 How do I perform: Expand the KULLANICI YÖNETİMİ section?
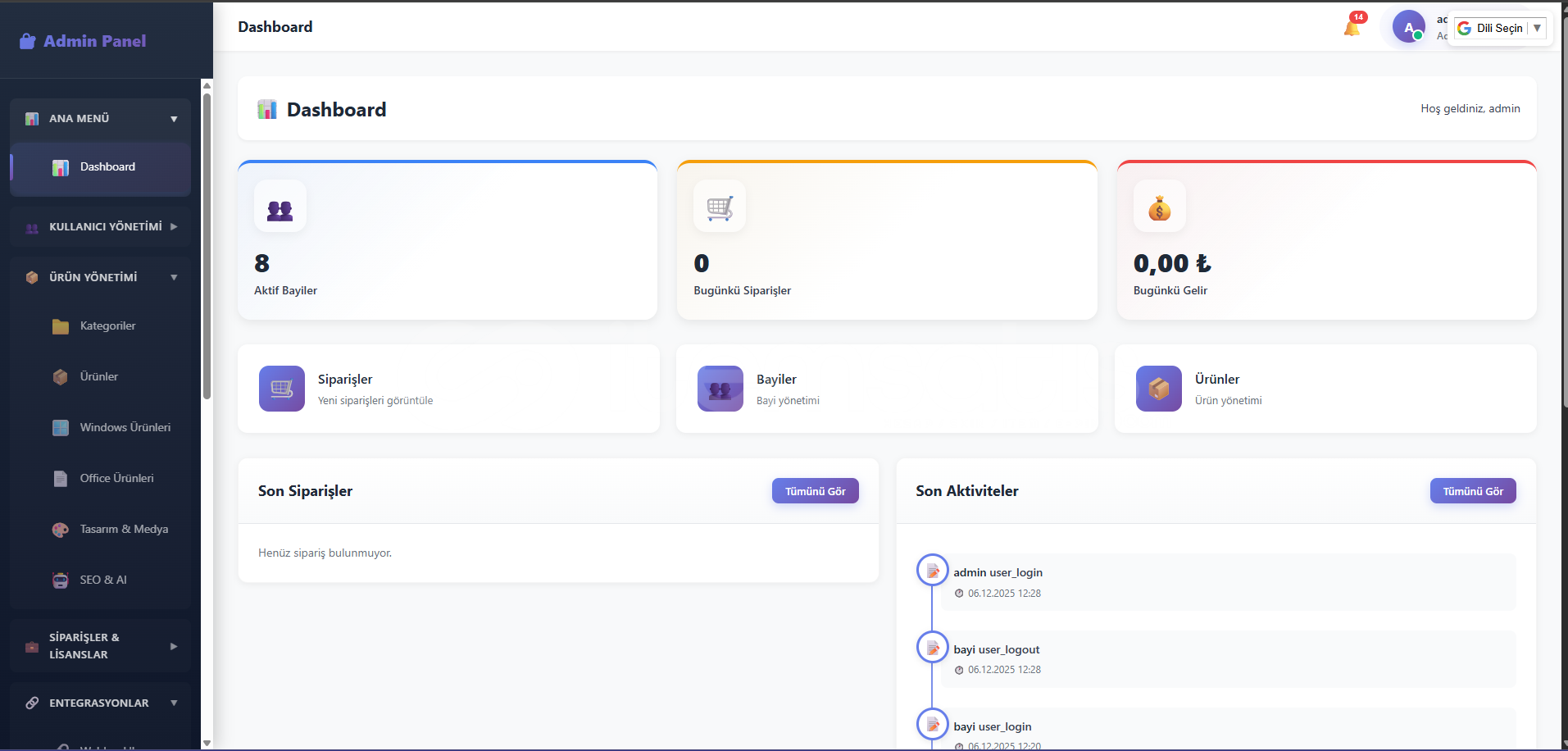[100, 227]
